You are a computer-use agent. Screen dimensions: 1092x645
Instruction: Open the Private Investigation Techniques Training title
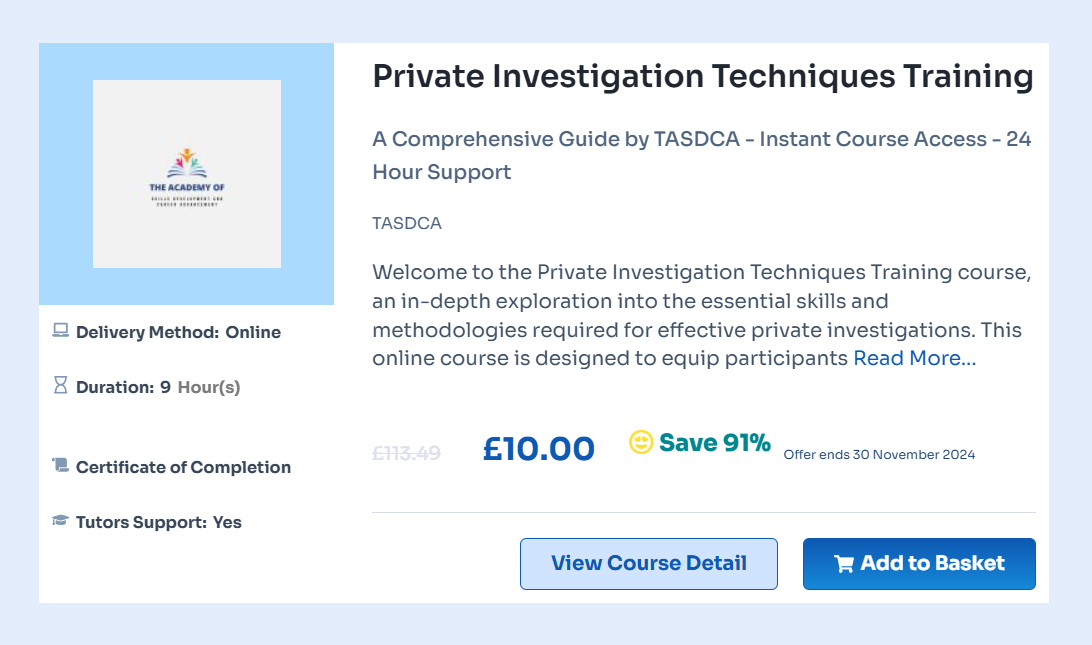click(x=703, y=77)
